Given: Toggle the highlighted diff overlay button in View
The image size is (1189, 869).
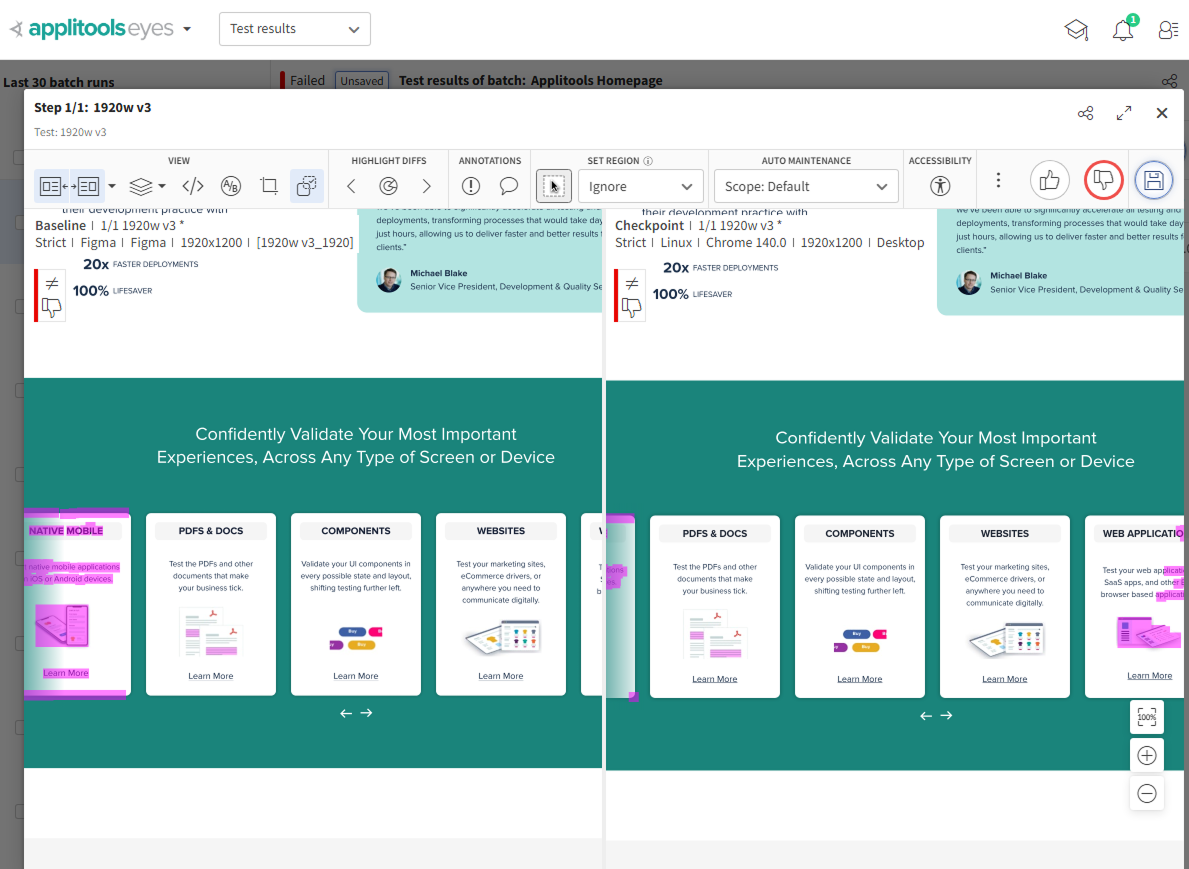Looking at the screenshot, I should tap(307, 186).
